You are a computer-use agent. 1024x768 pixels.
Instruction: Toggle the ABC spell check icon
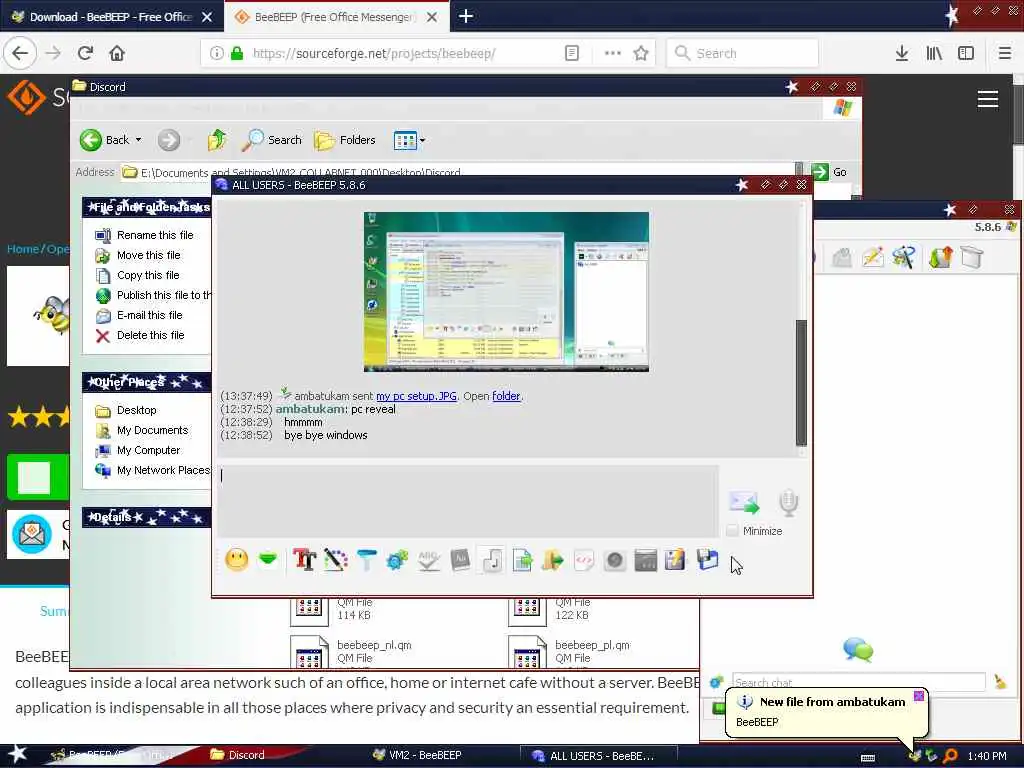click(x=428, y=560)
